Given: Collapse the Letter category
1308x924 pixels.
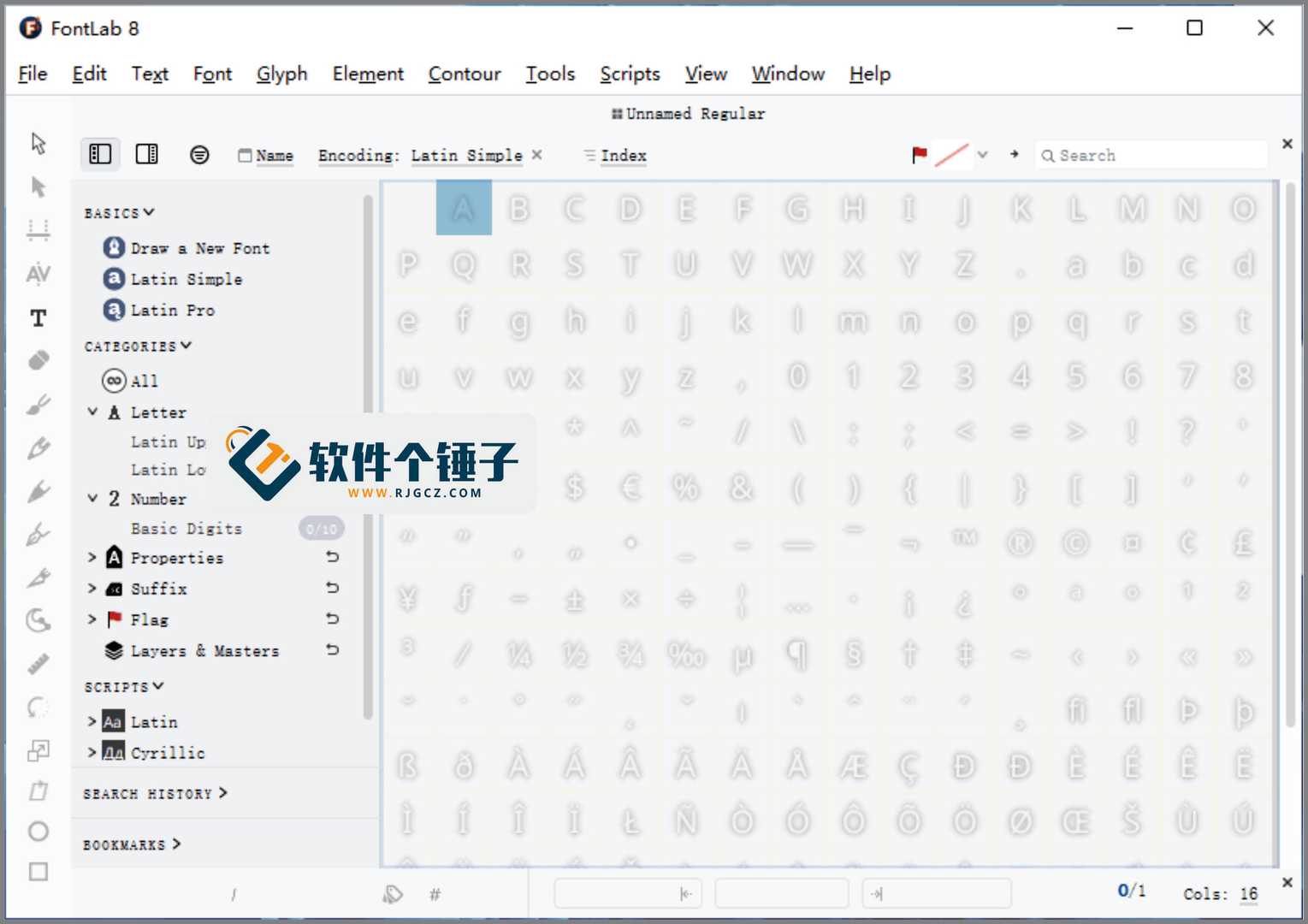Looking at the screenshot, I should pyautogui.click(x=92, y=412).
